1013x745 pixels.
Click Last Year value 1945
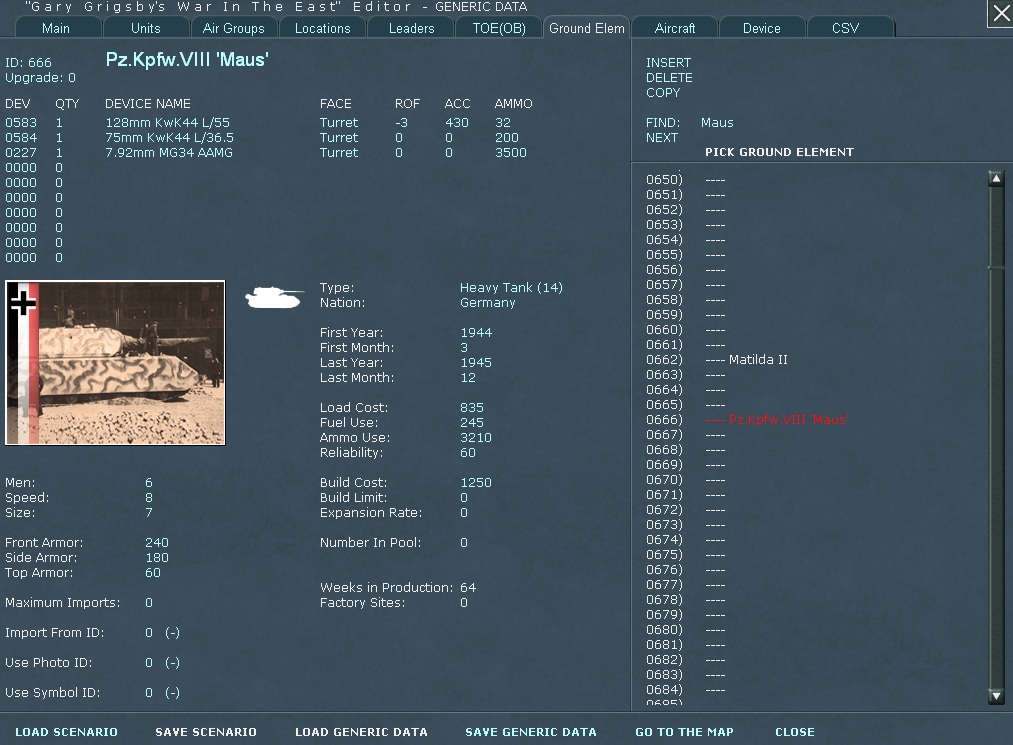click(x=476, y=362)
